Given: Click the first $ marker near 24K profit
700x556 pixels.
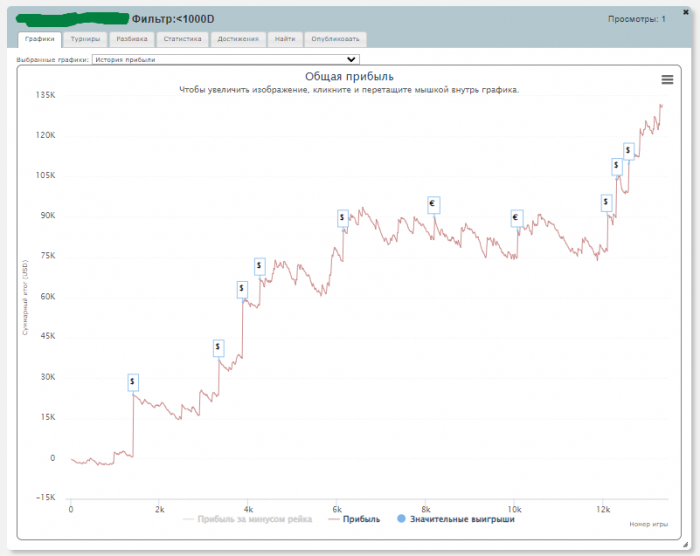Looking at the screenshot, I should point(133,382).
